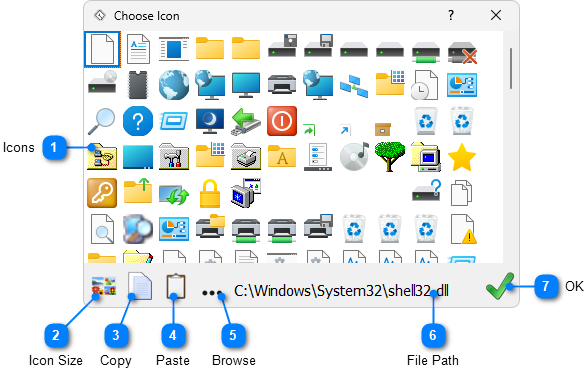Select the blue question mark help icon
This screenshot has width=587, height=369.
click(138, 121)
